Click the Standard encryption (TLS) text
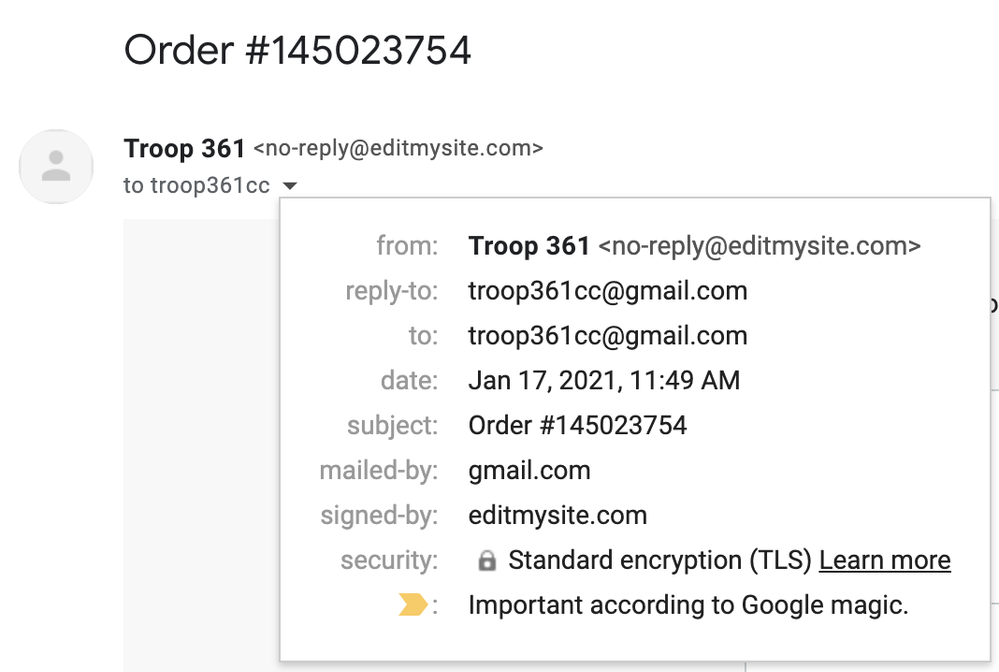Screen dimensions: 999x672 [660, 560]
